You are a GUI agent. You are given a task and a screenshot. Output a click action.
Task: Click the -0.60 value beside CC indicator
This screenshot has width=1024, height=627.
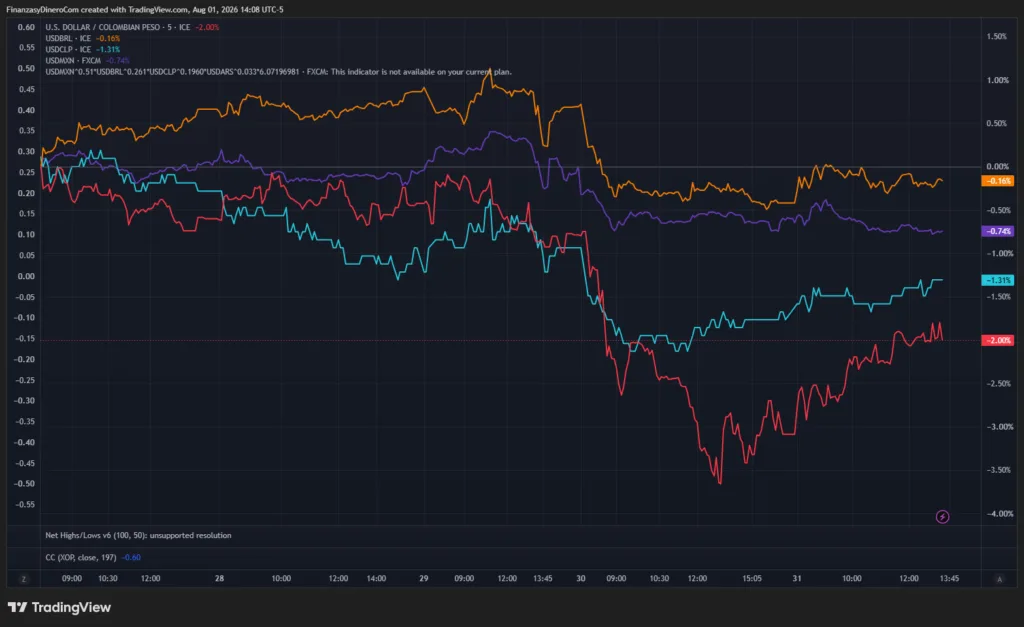coord(131,558)
